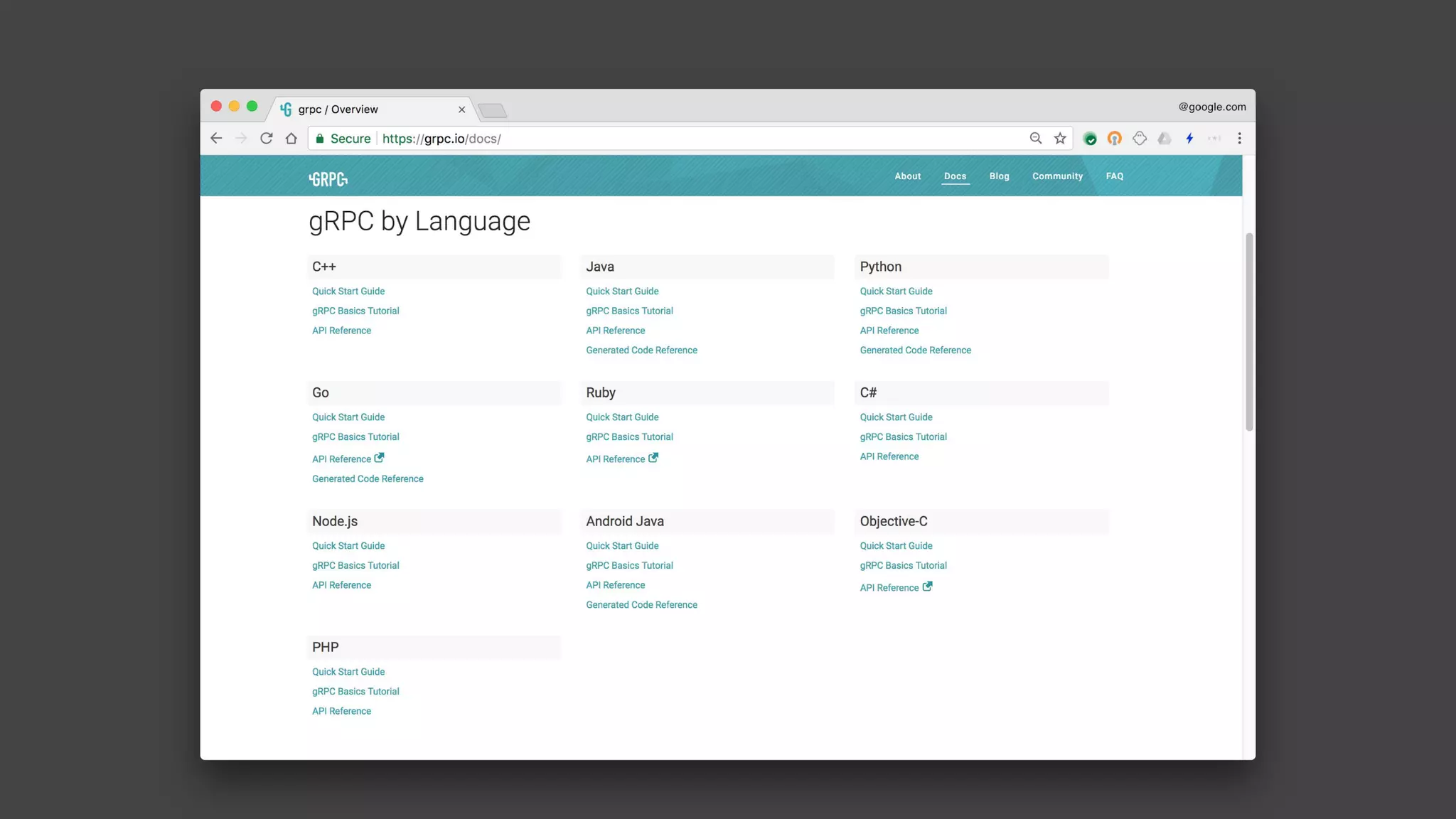The height and width of the screenshot is (819, 1456).
Task: Open Python Generated Code Reference link
Action: coord(915,350)
